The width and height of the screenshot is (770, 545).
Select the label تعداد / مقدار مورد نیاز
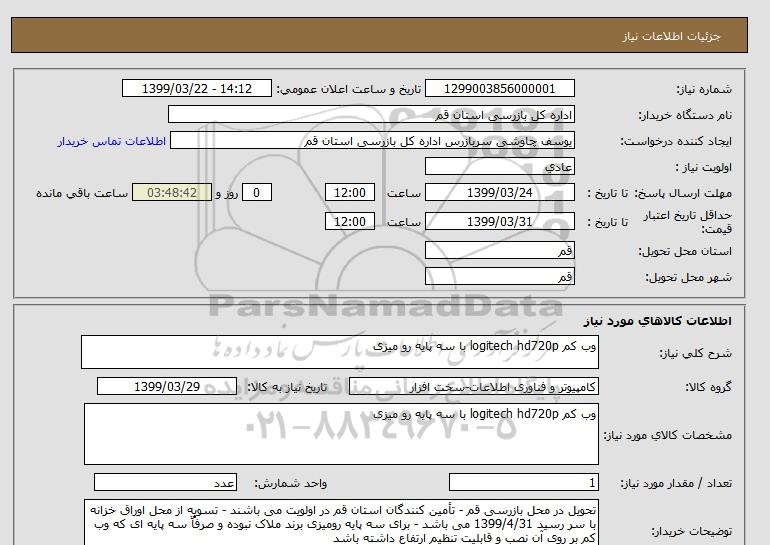click(676, 484)
